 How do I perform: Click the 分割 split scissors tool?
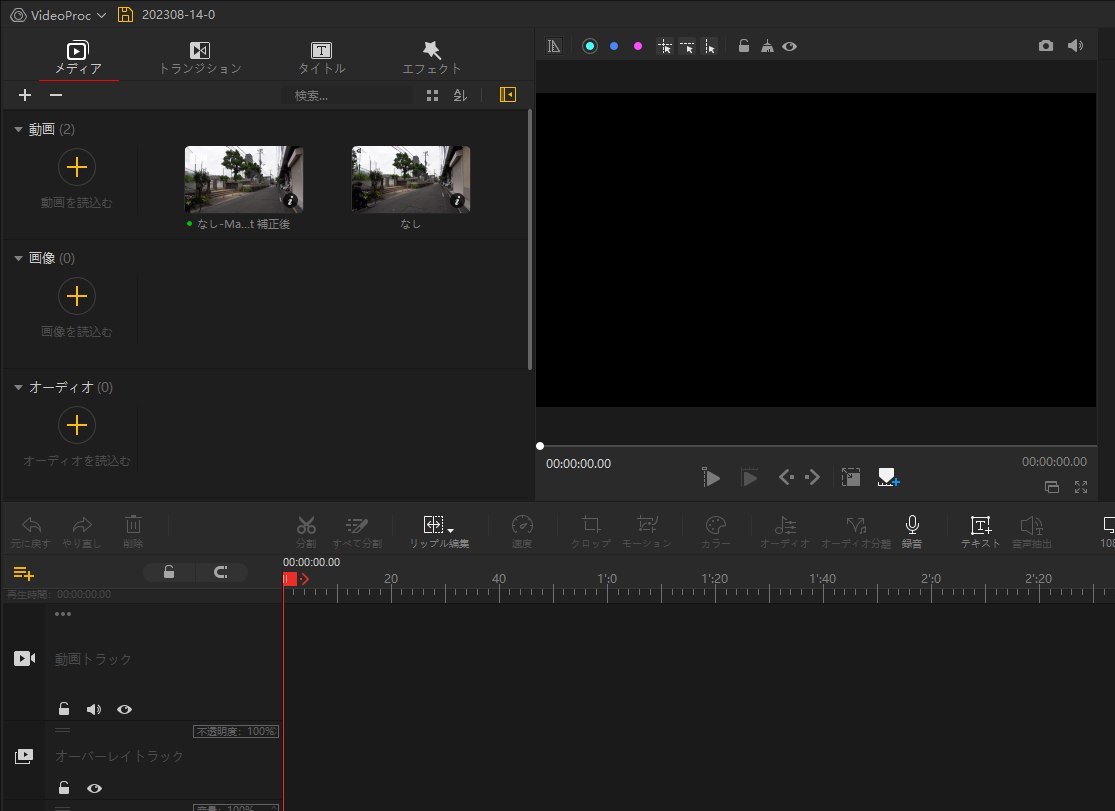[306, 532]
